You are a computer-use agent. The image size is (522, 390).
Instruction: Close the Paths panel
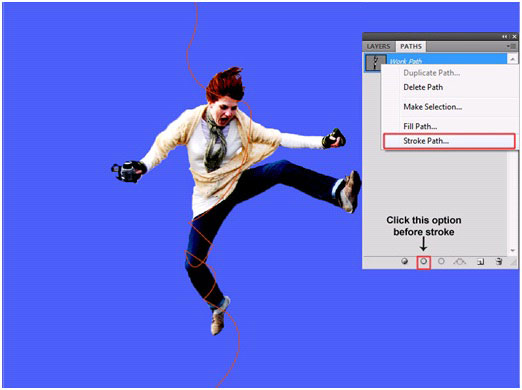(x=514, y=37)
